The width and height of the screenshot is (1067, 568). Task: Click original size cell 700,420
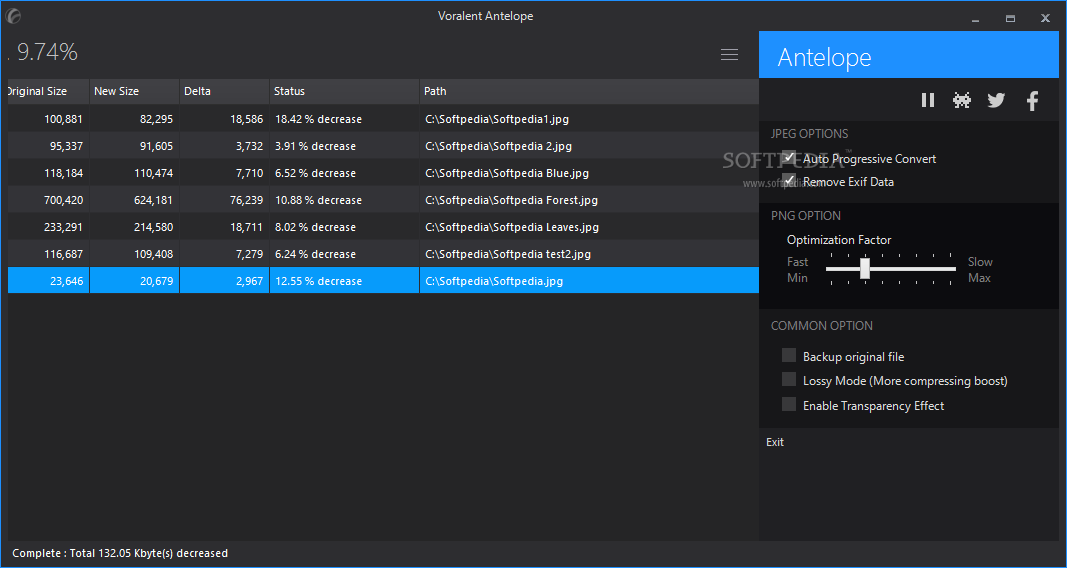coord(48,200)
